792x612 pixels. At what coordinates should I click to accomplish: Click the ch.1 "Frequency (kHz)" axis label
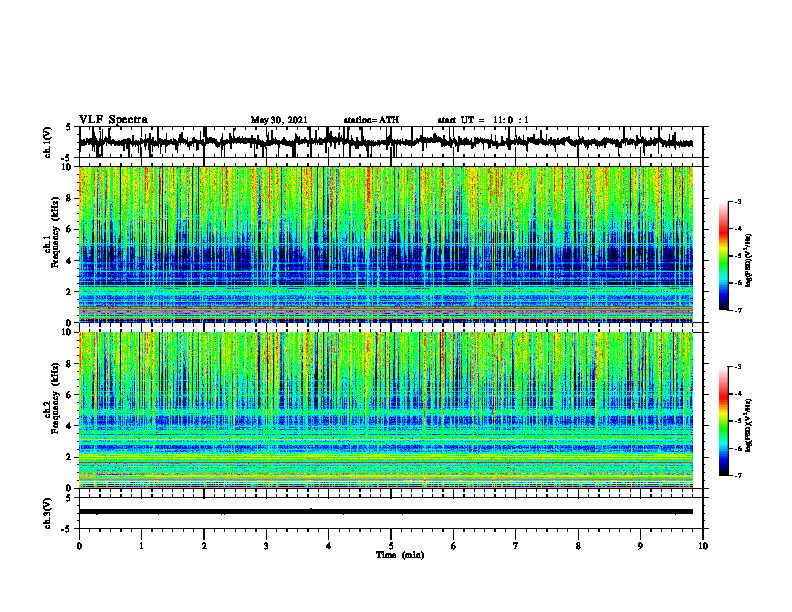coord(55,233)
